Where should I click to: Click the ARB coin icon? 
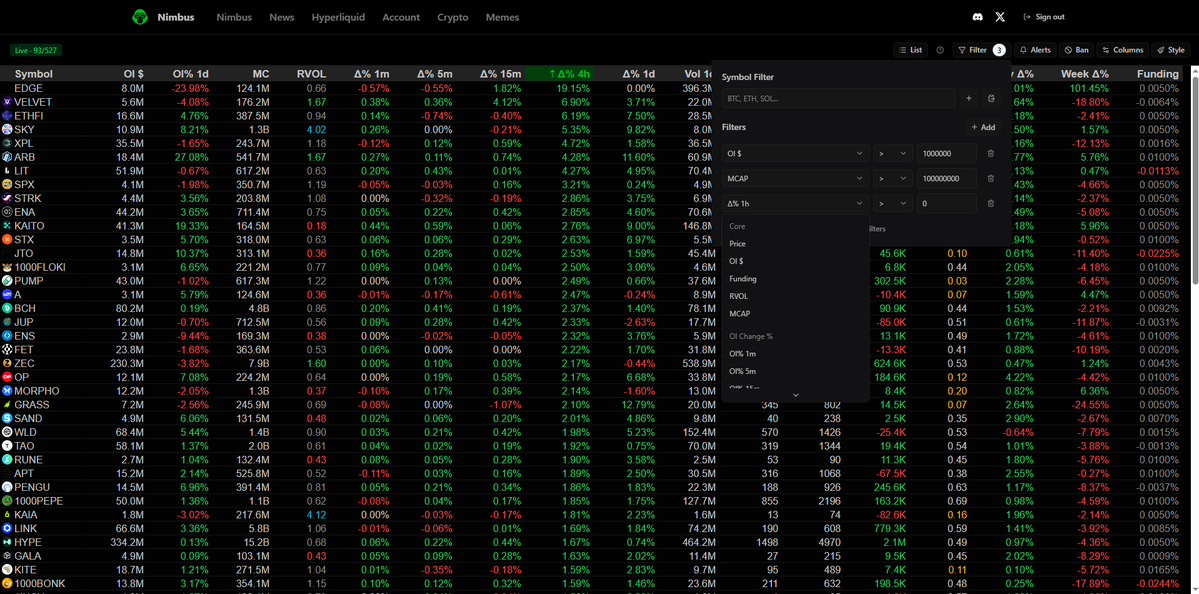(7, 157)
